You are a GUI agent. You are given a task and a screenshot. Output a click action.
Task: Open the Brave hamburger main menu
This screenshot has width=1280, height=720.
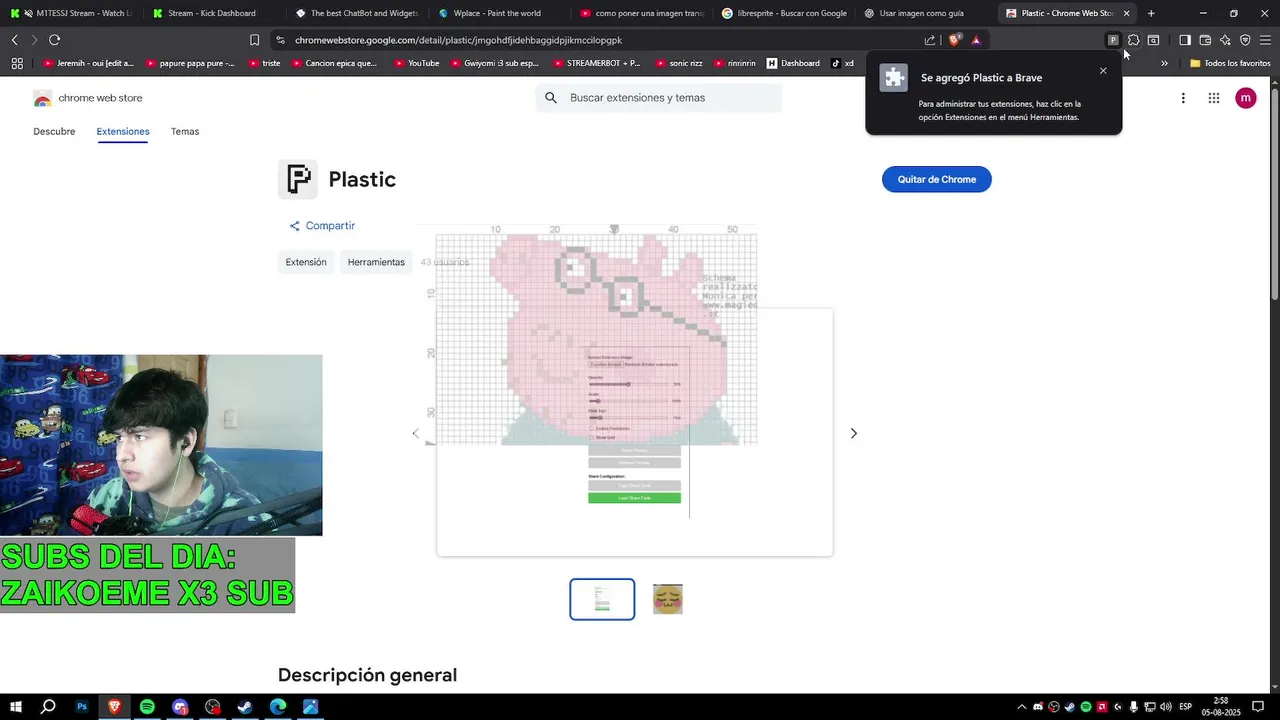click(x=1265, y=40)
